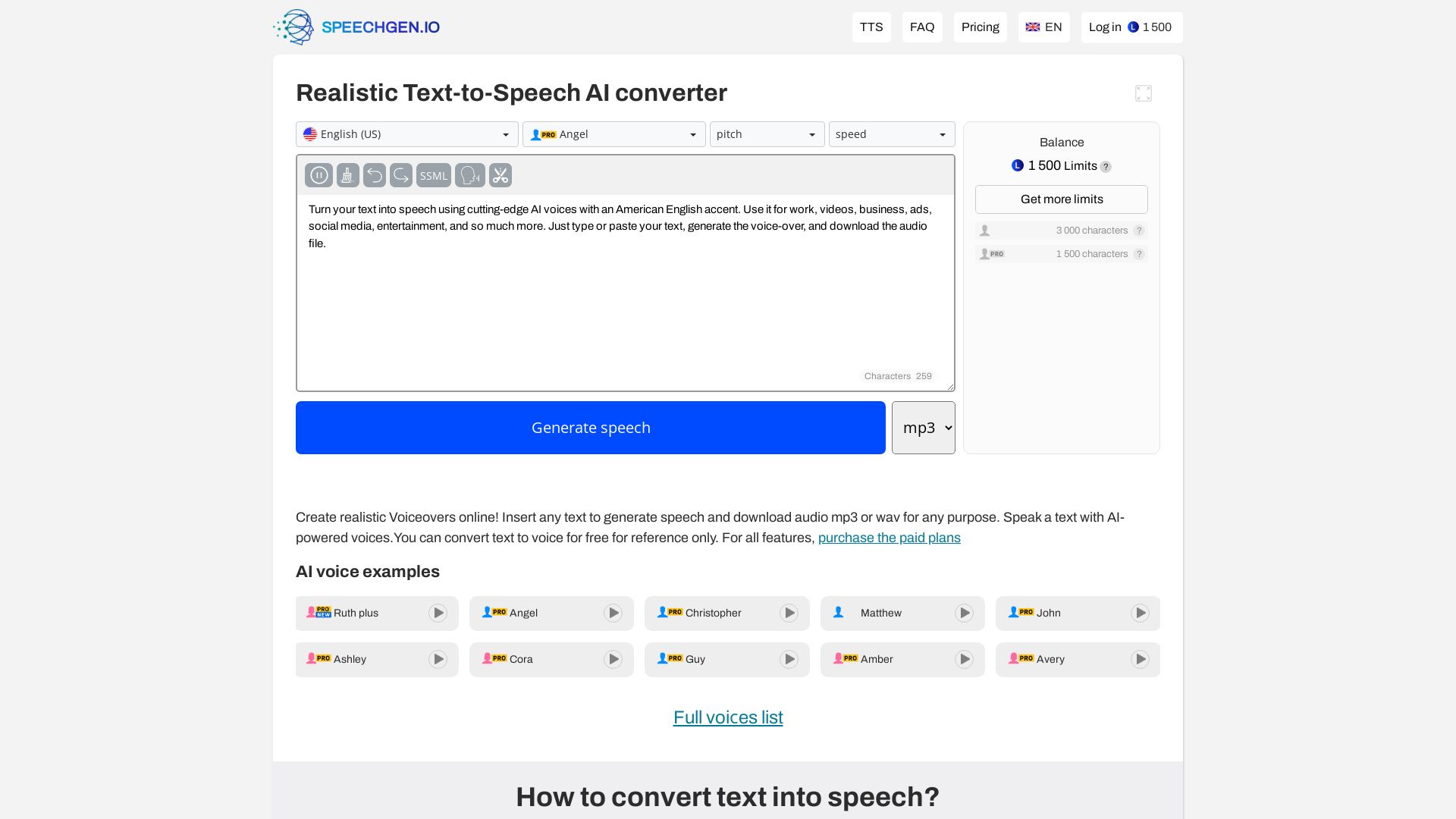
Task: Open the Angel voice selector dropdown
Action: click(613, 134)
